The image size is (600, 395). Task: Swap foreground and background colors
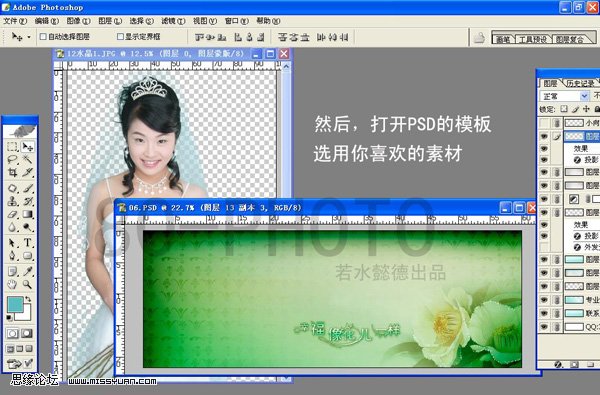click(x=28, y=299)
